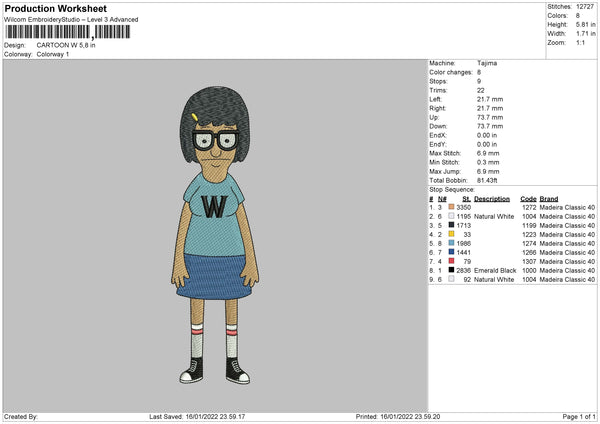Screen dimensions: 600x424
Task: Select the Left value "21.7 mm"
Action: click(490, 99)
